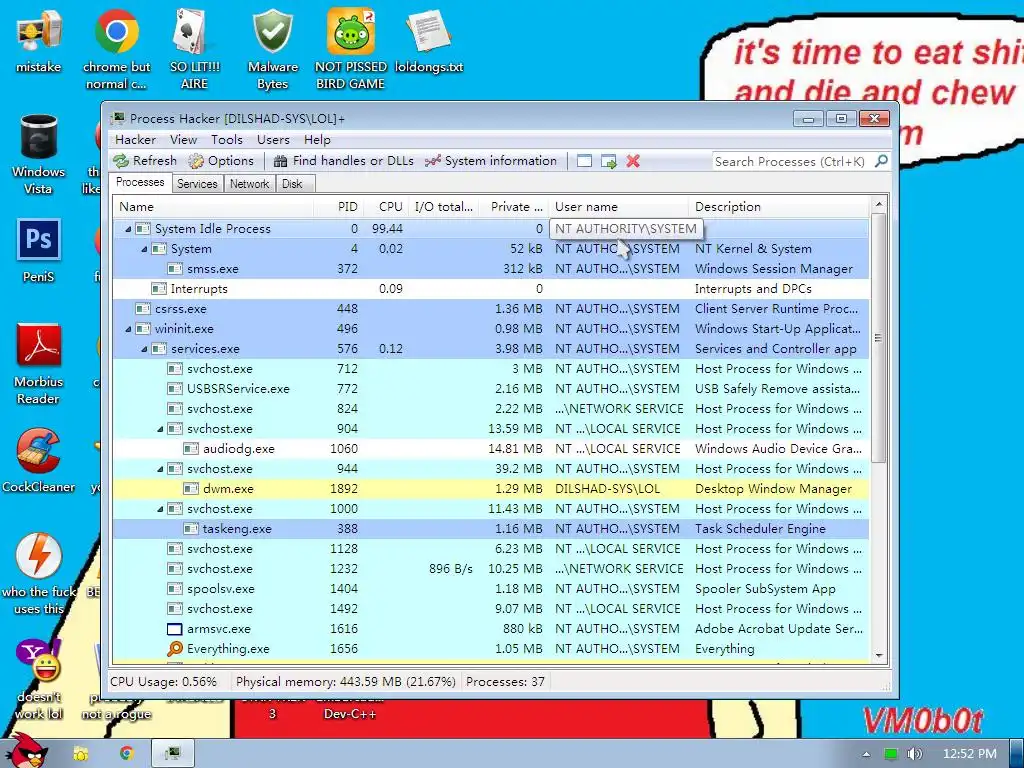Image resolution: width=1024 pixels, height=768 pixels.
Task: Click the Angry Bird start button
Action: pos(25,750)
